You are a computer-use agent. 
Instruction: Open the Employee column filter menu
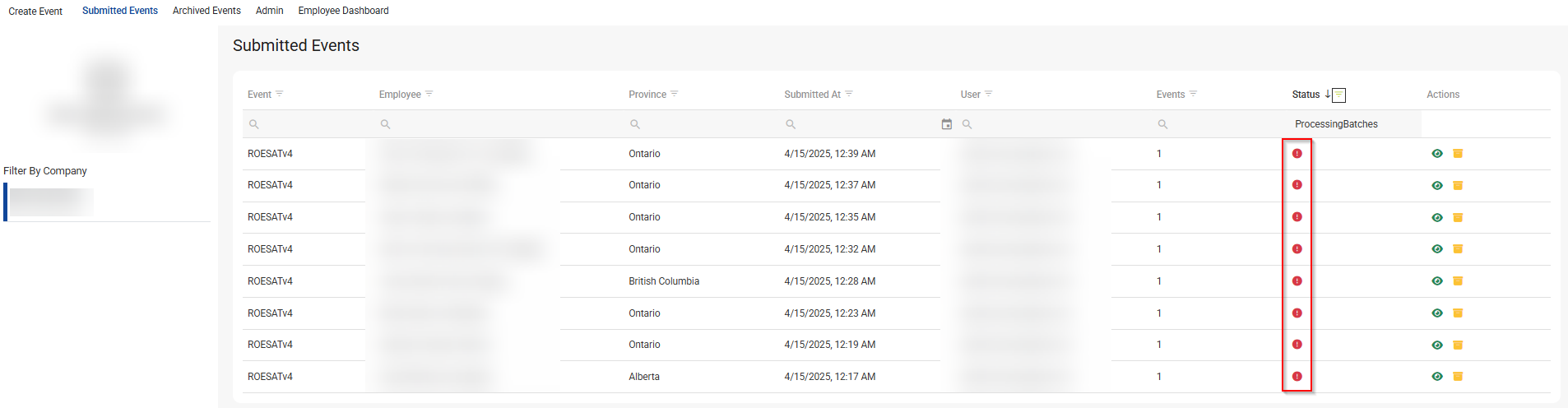[x=429, y=95]
